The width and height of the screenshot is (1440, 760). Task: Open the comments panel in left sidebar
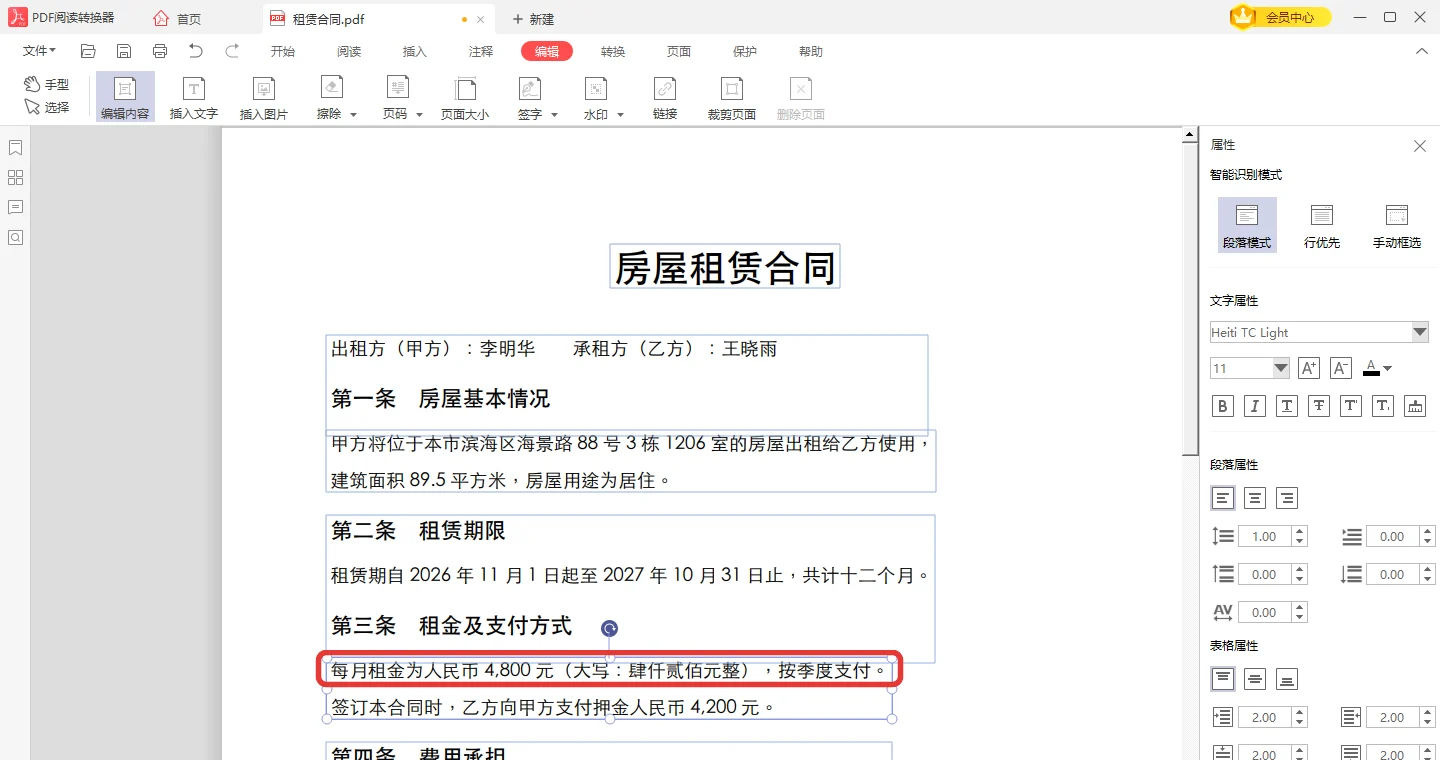15,208
